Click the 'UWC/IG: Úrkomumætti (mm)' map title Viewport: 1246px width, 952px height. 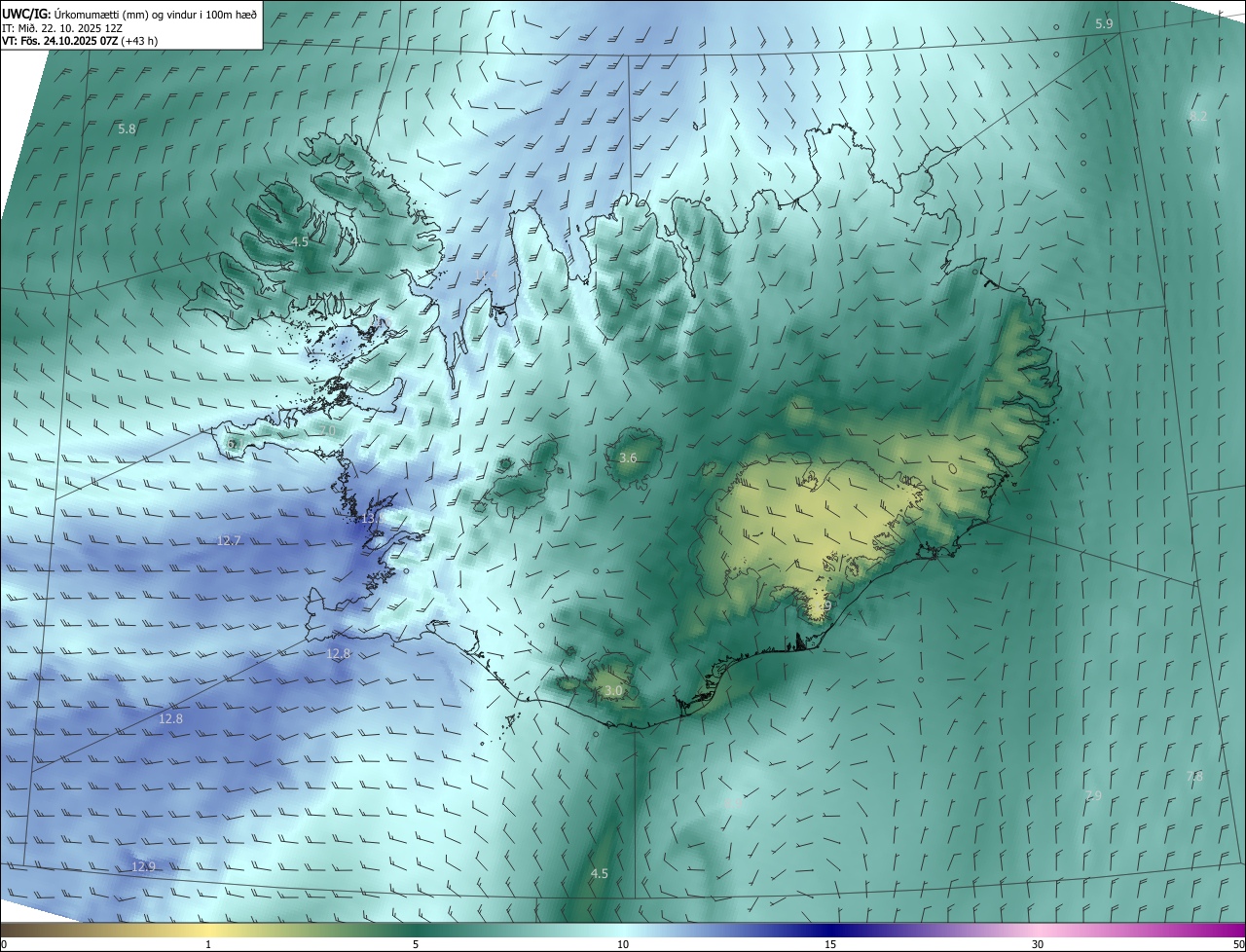129,14
